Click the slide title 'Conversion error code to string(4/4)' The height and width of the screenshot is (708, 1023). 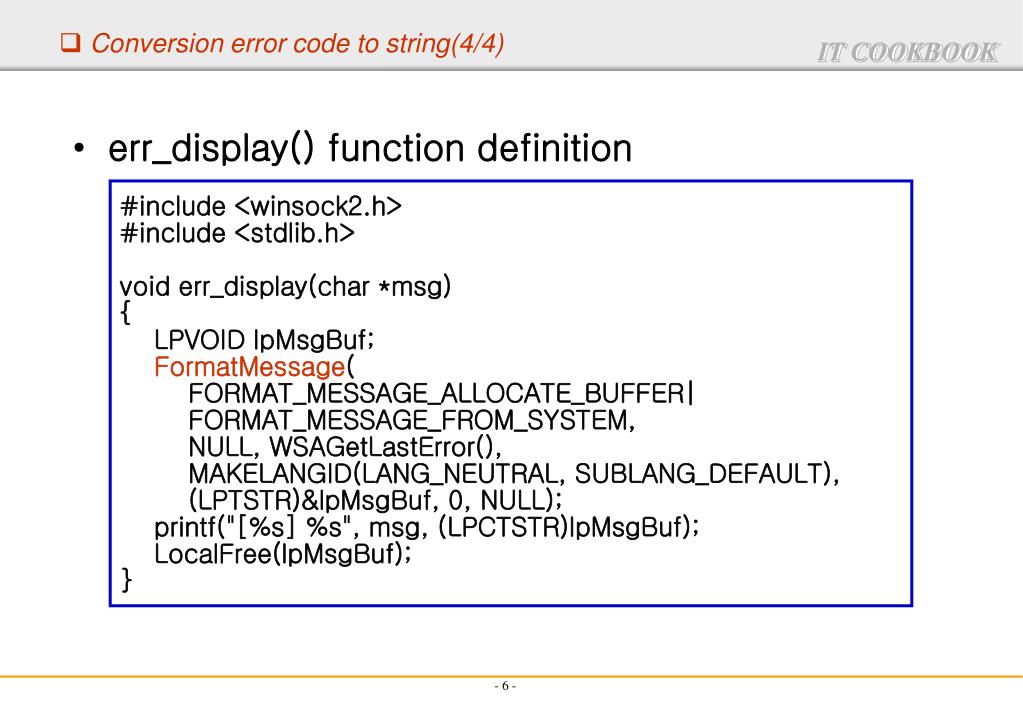tap(298, 44)
